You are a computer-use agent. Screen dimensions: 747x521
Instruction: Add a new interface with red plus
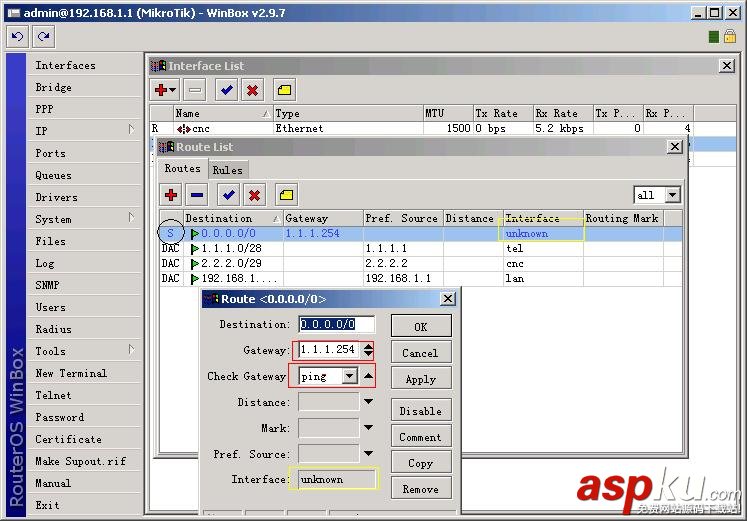coord(165,90)
